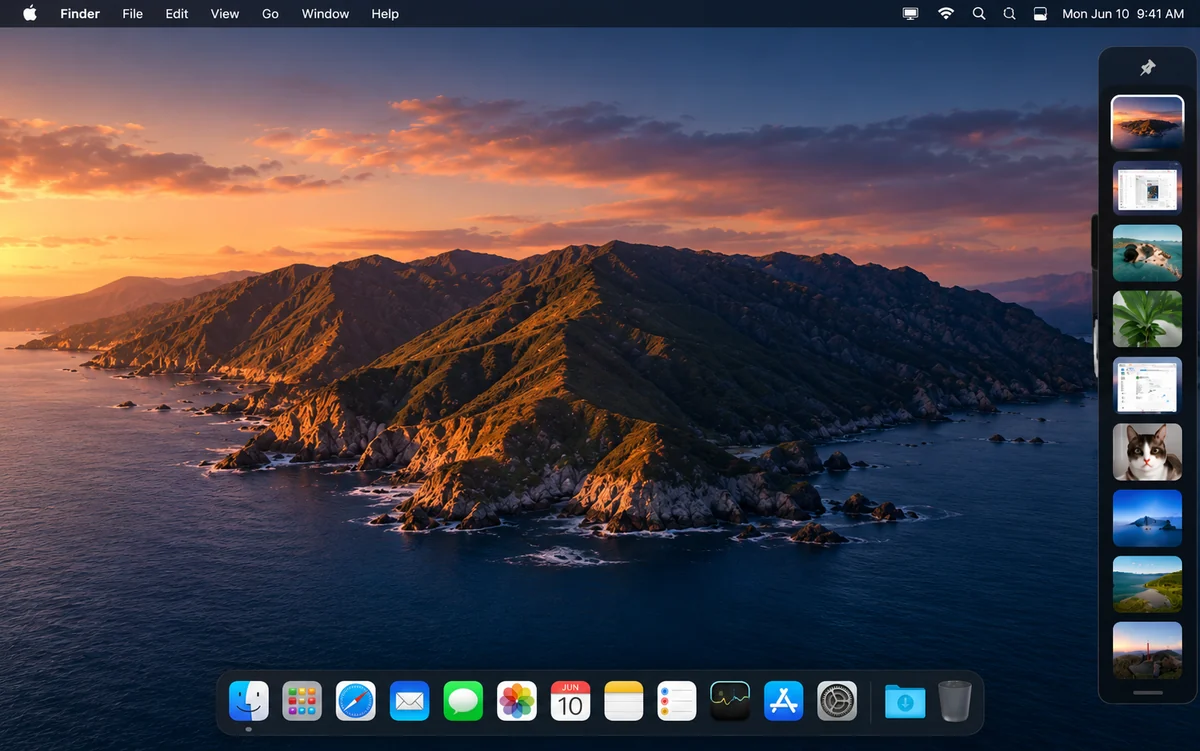Launch the Photos app
1200x751 pixels.
tap(517, 701)
